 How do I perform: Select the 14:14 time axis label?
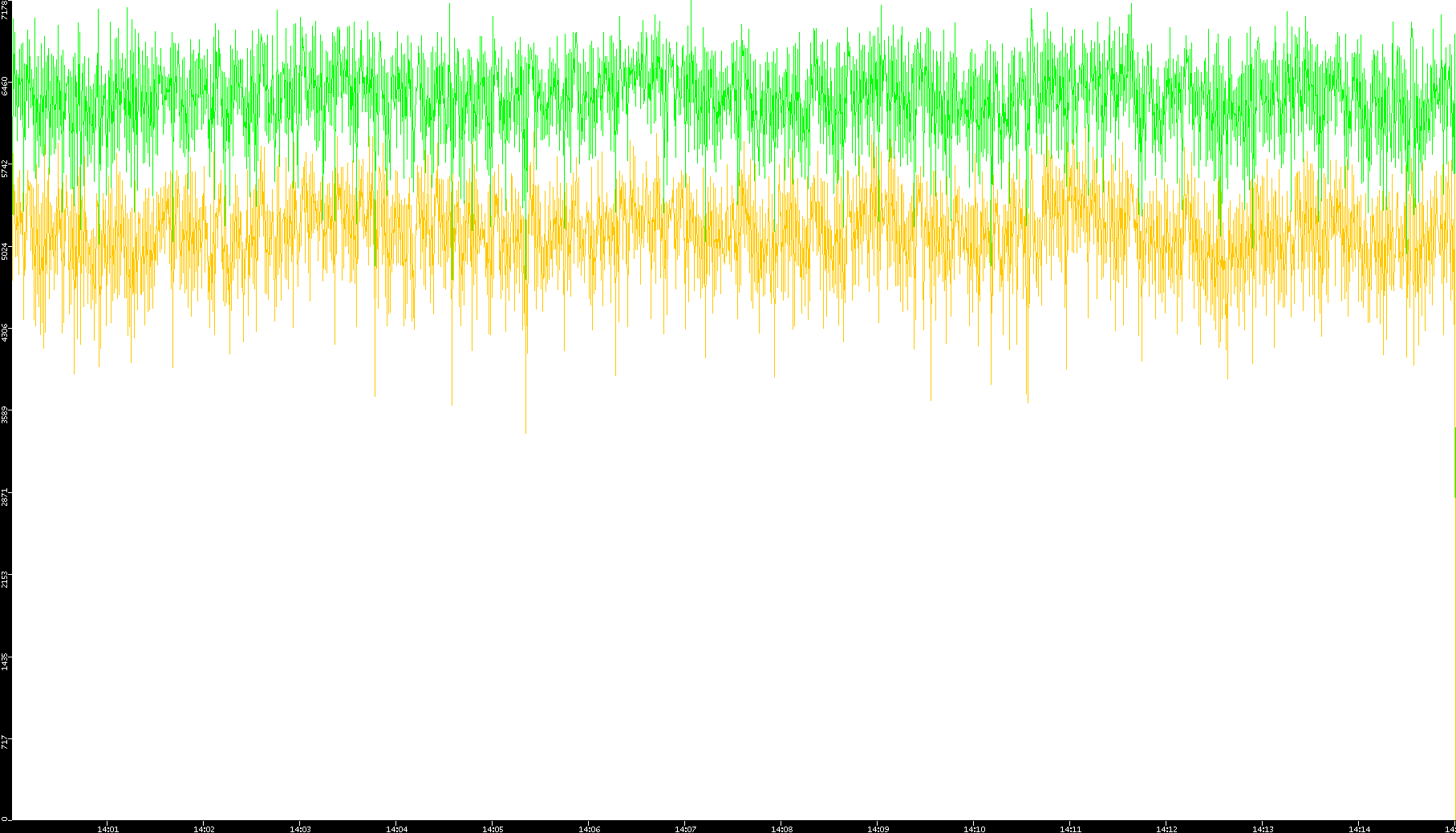click(x=1359, y=829)
